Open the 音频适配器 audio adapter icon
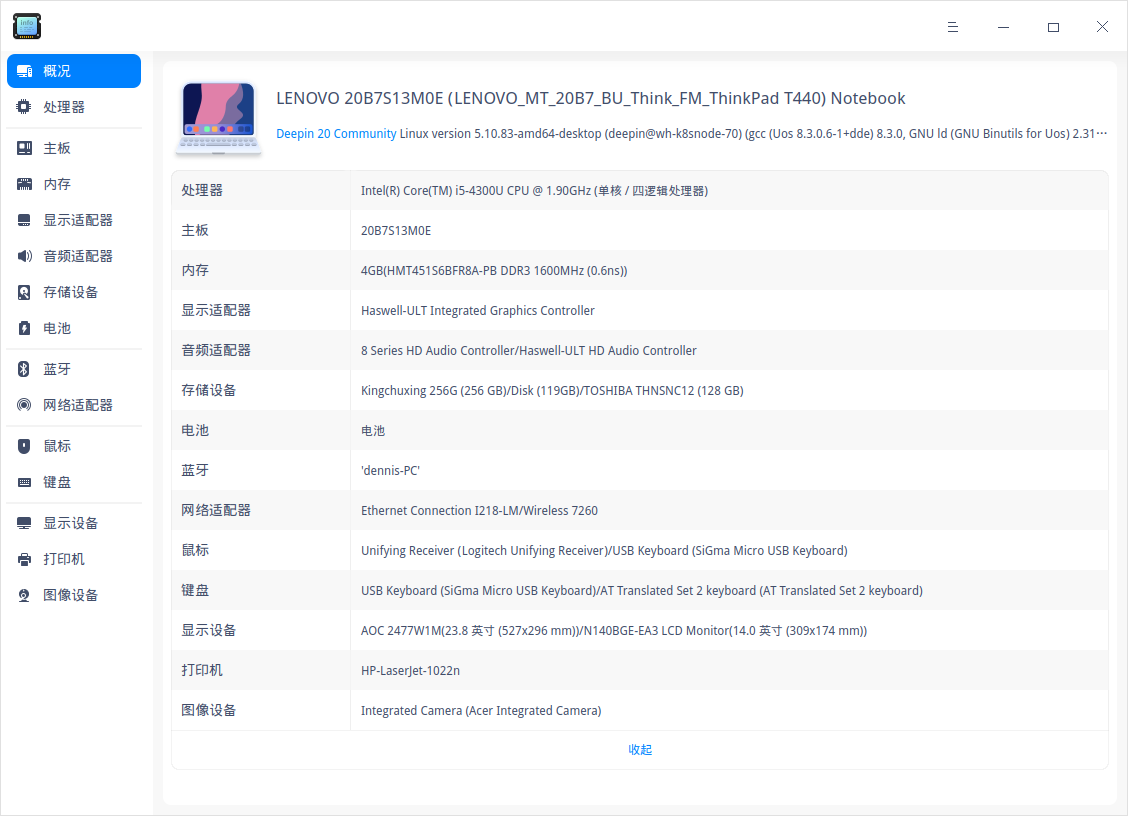The width and height of the screenshot is (1128, 816). [x=23, y=255]
